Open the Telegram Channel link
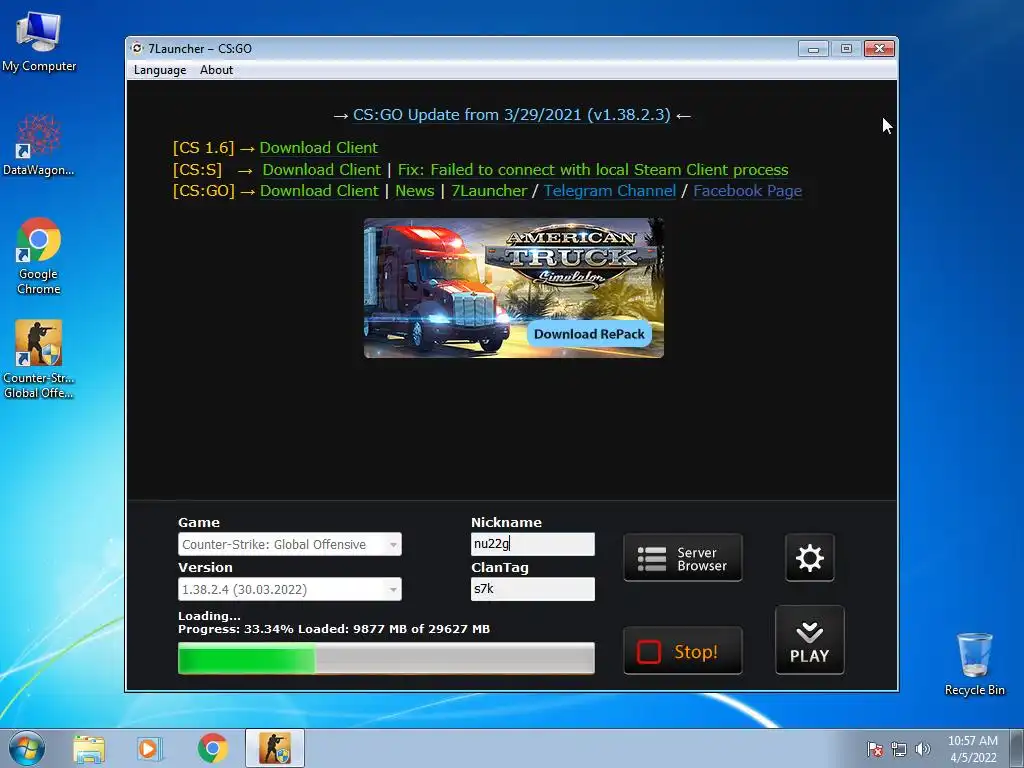Image resolution: width=1024 pixels, height=768 pixels. point(610,191)
